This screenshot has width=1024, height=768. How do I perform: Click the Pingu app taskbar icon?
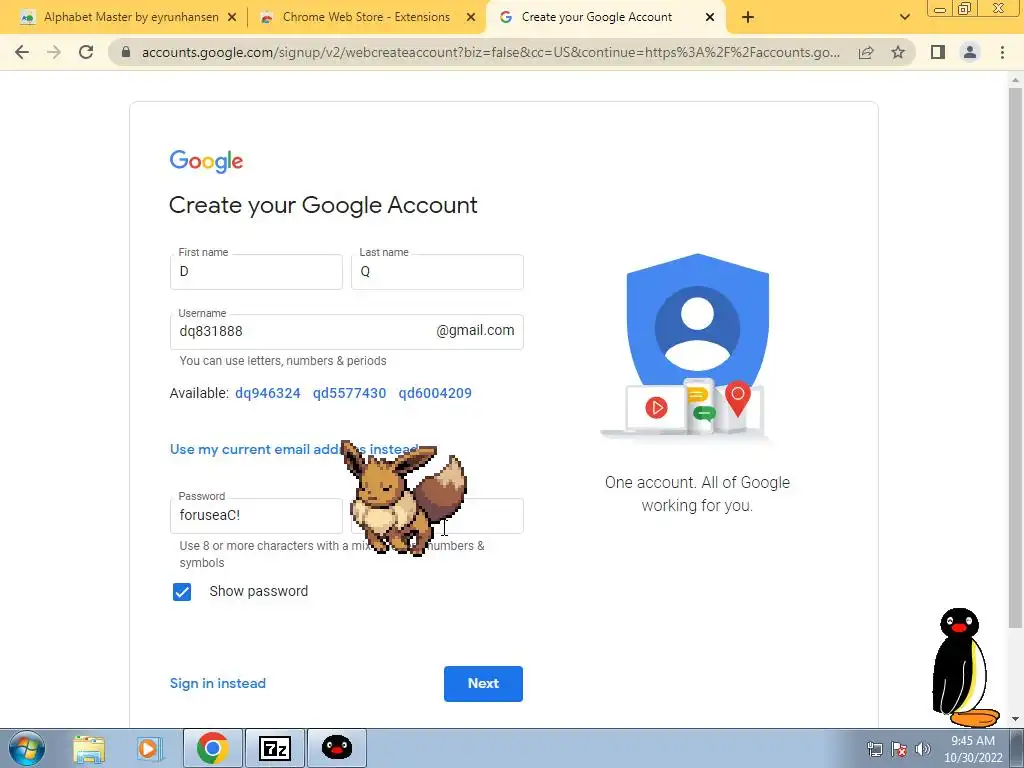point(337,748)
